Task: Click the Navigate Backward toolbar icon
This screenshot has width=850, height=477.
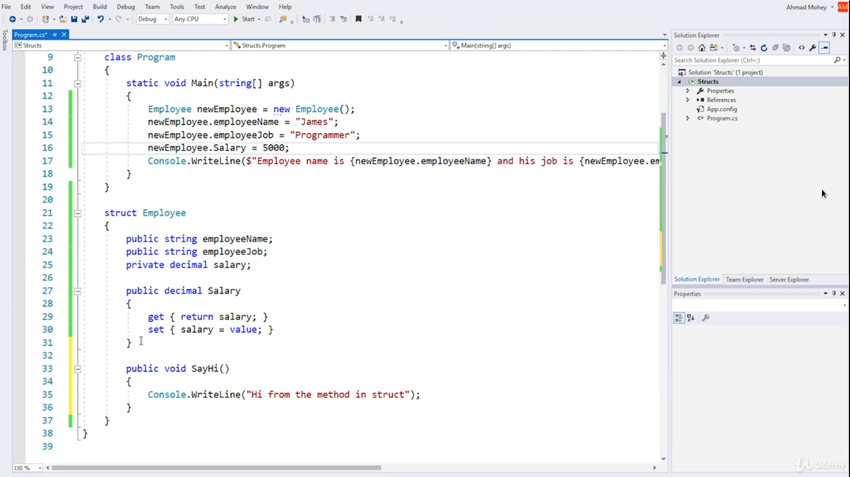Action: (x=12, y=19)
